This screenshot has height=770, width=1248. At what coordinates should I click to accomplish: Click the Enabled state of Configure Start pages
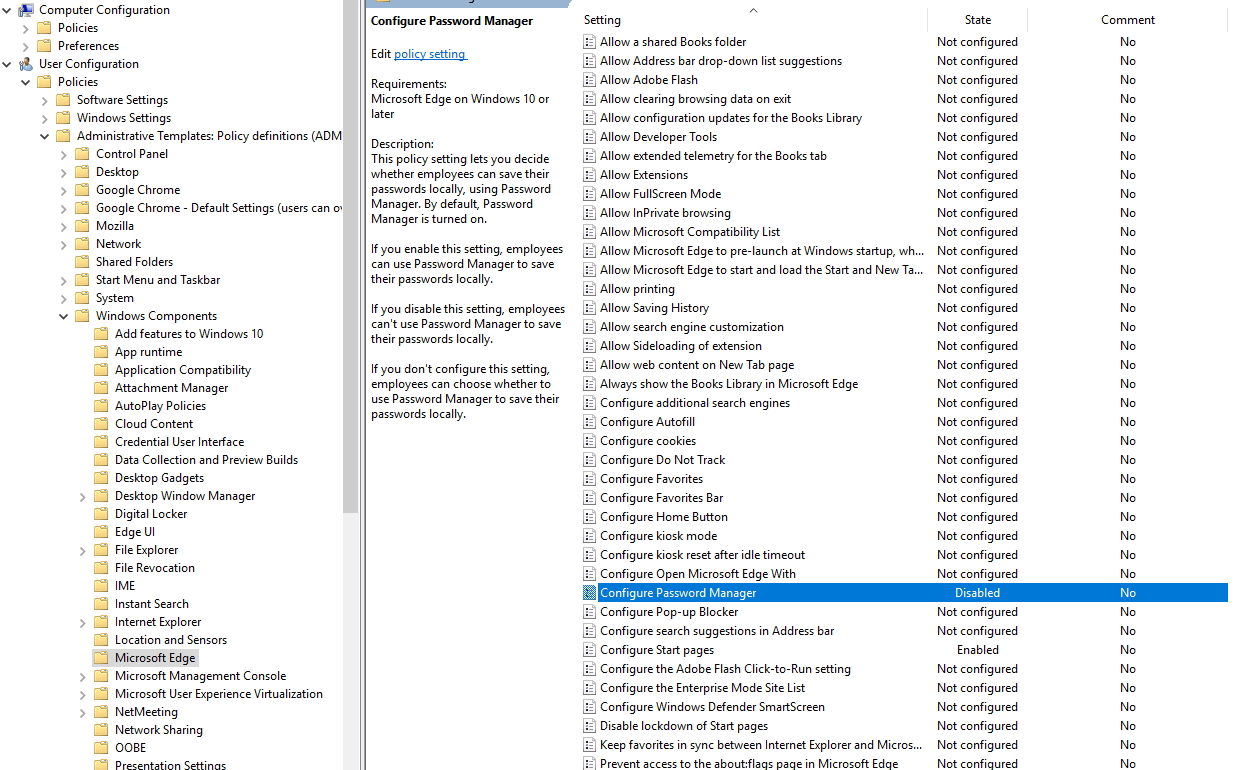[x=978, y=650]
